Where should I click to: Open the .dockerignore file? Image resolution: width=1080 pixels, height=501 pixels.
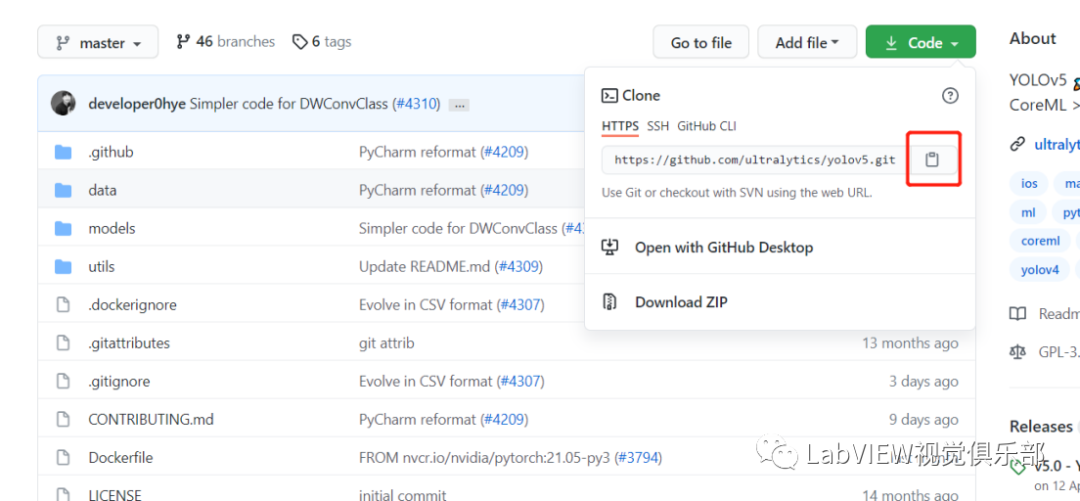point(132,305)
